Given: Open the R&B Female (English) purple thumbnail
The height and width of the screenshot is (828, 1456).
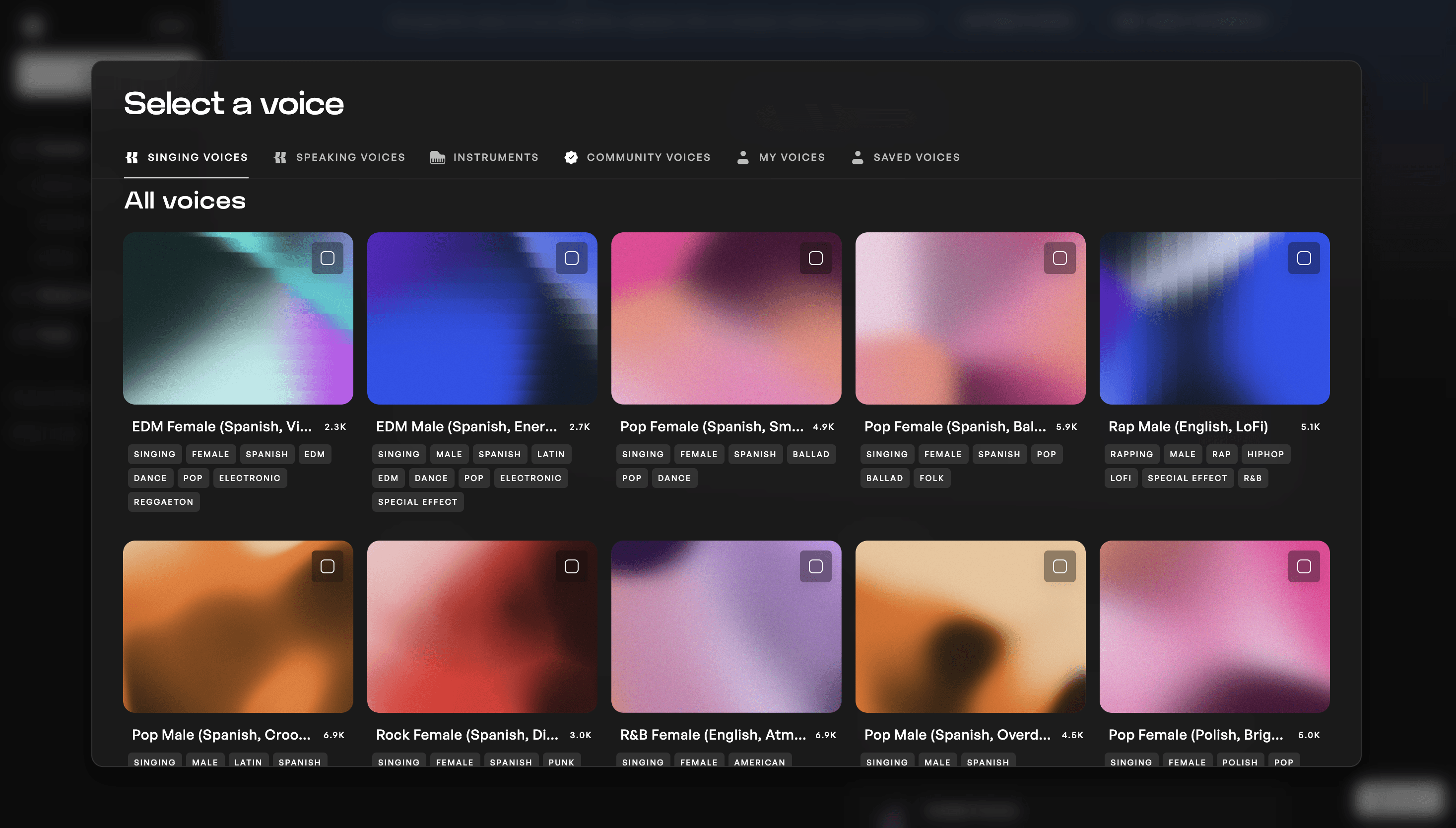Looking at the screenshot, I should pyautogui.click(x=726, y=626).
